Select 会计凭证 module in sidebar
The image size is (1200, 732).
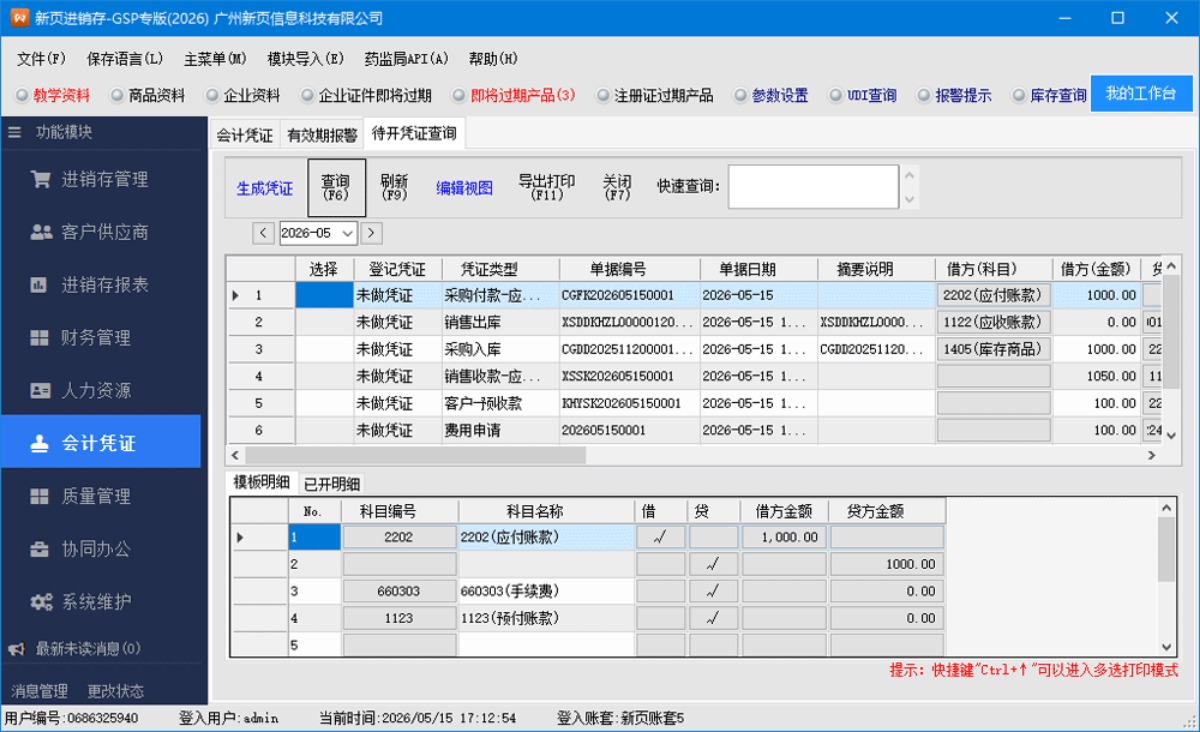point(100,443)
